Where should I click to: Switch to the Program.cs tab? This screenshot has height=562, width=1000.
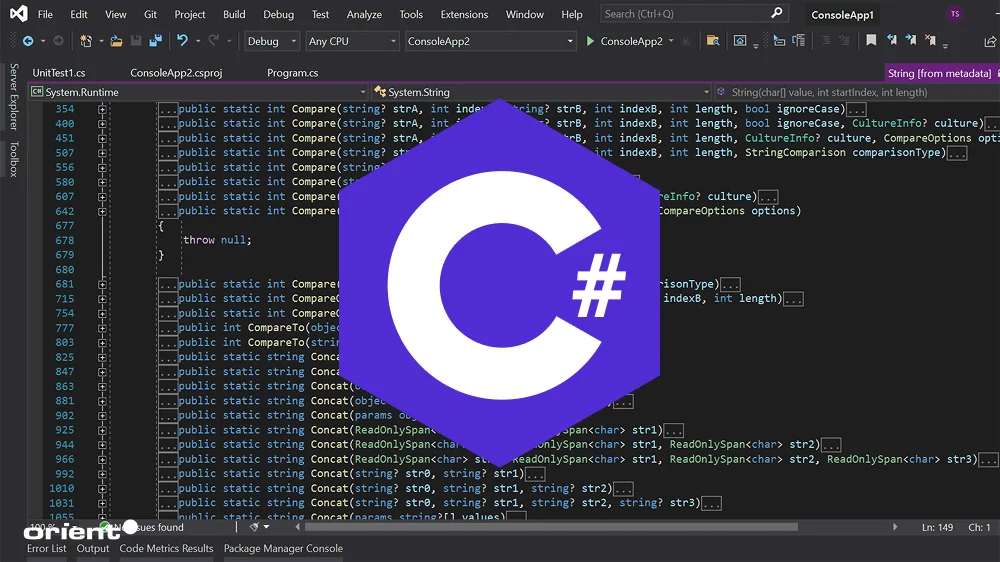click(292, 73)
